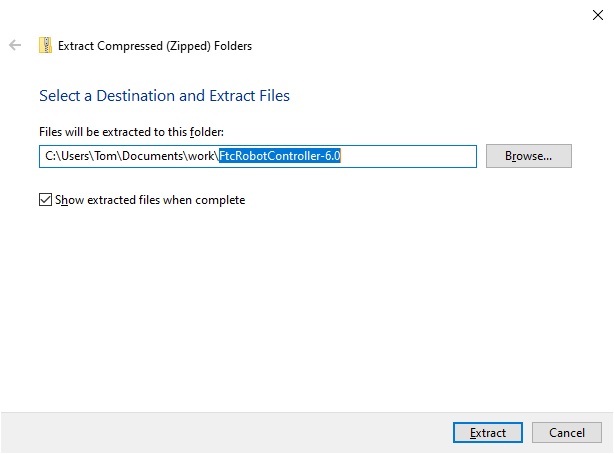Screen dimensions: 614x454
Task: Click empty space at end of path field
Action: click(410, 157)
